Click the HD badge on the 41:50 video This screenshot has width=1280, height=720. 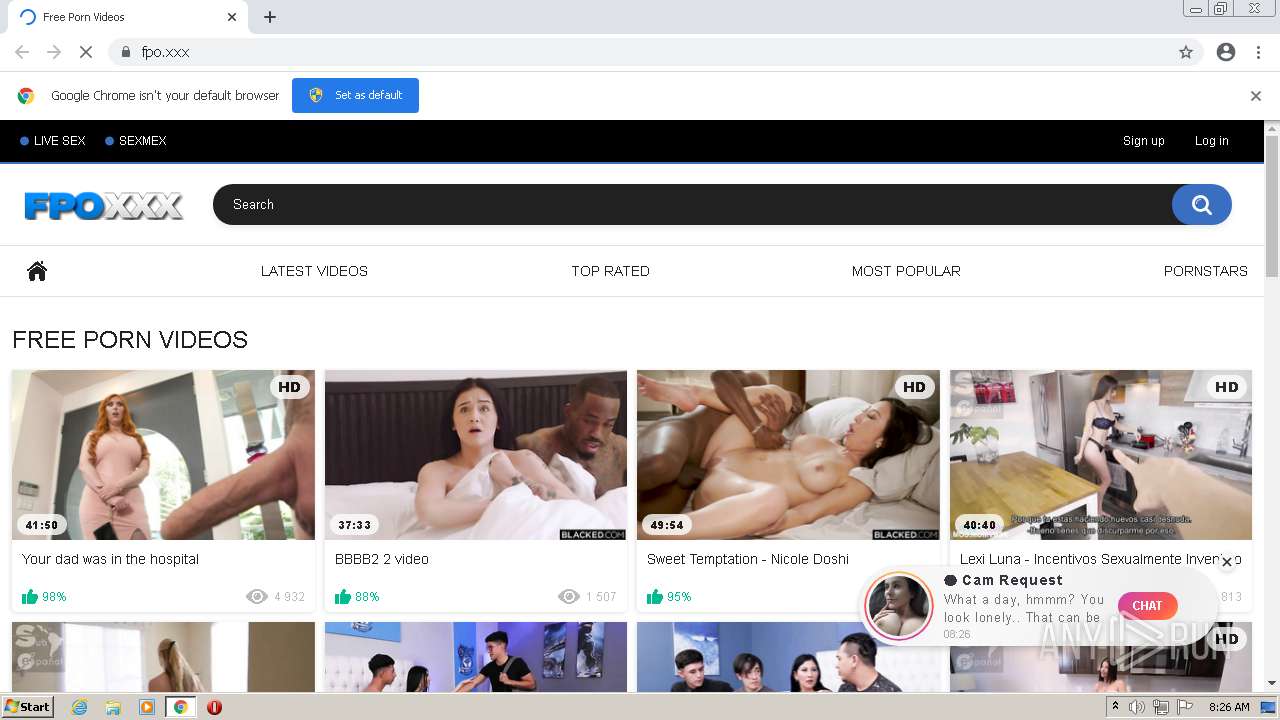tap(289, 387)
